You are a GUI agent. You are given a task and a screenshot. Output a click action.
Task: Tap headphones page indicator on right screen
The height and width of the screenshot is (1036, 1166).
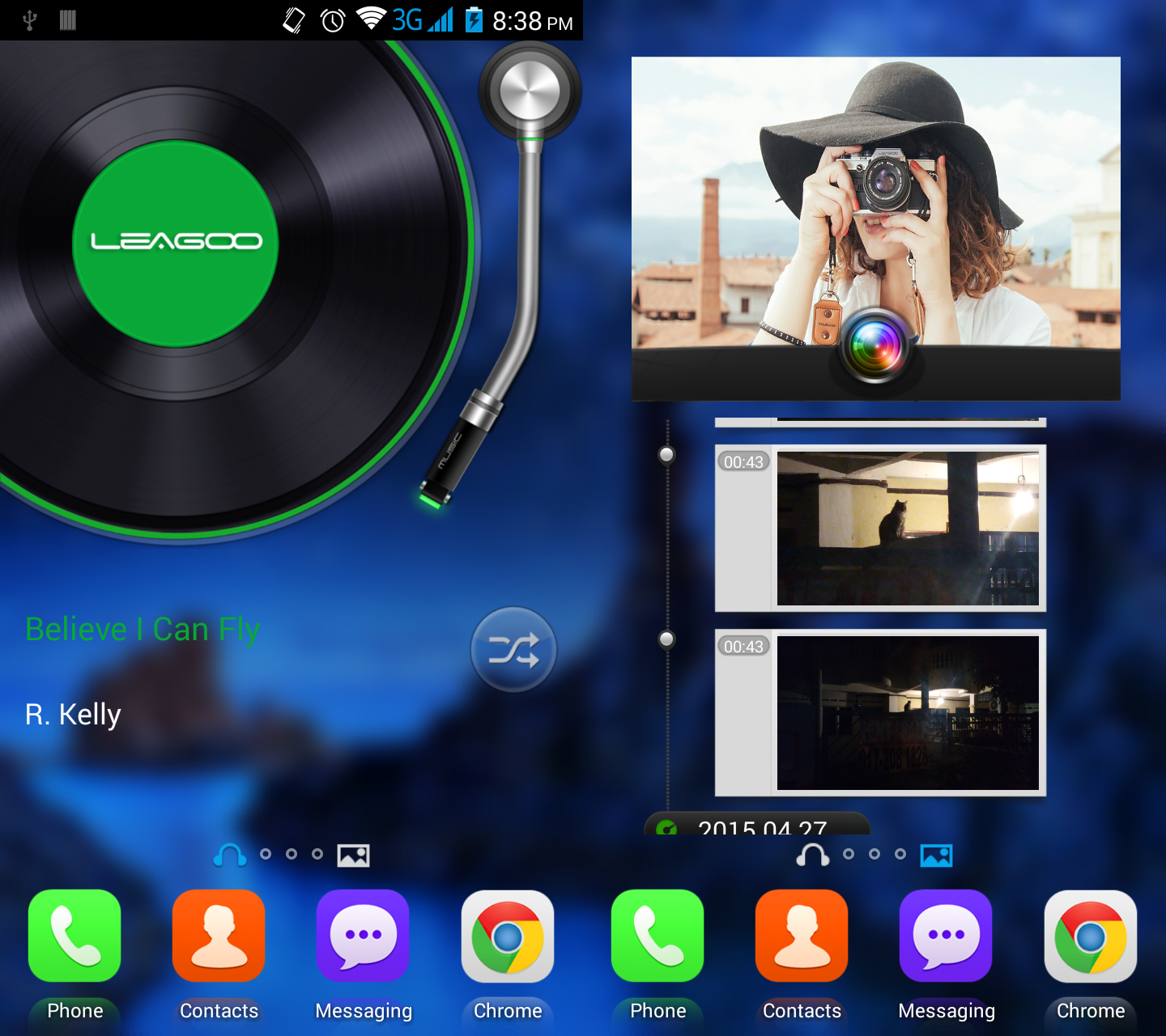813,855
